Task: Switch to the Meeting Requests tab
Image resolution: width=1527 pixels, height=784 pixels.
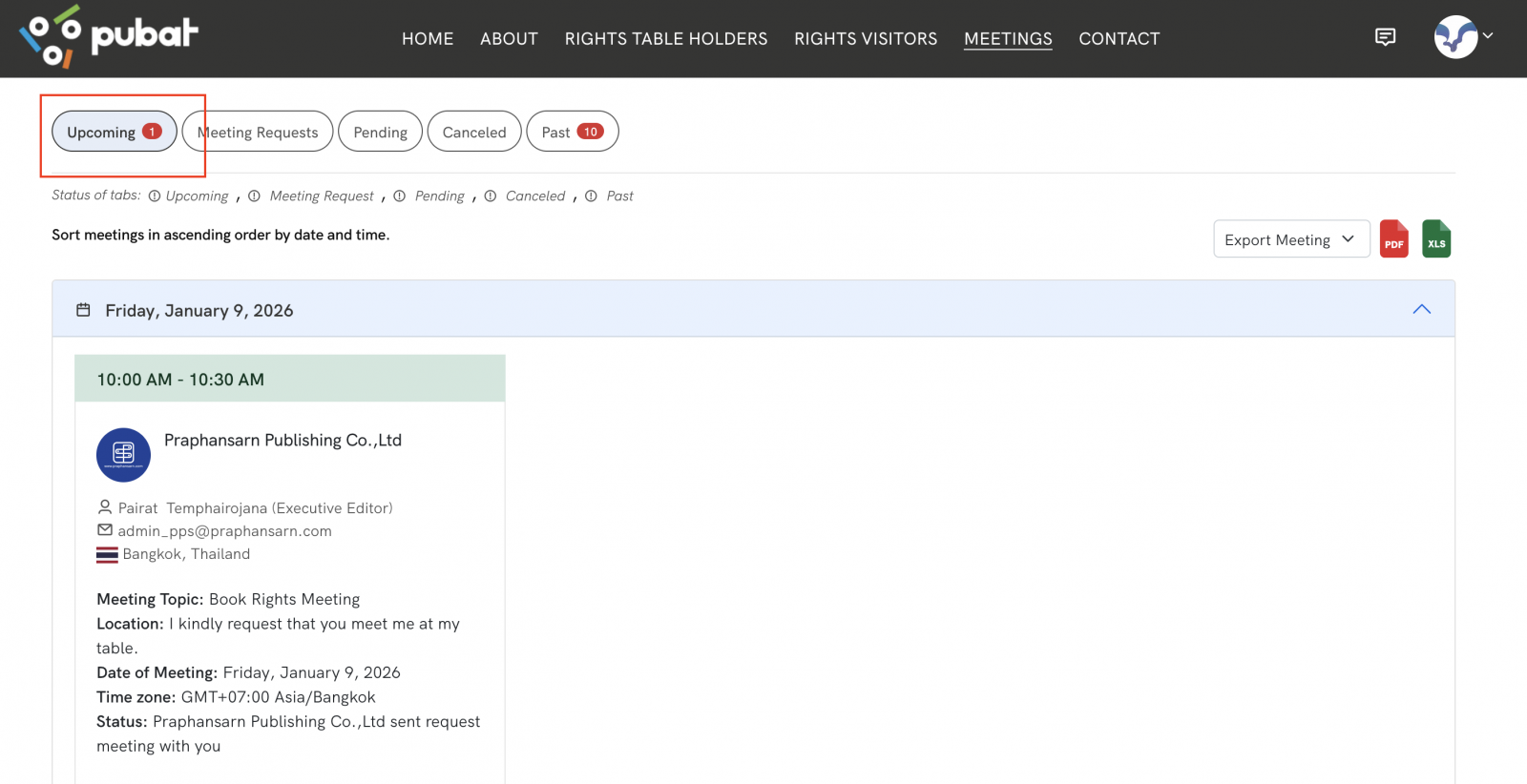Action: click(x=258, y=132)
